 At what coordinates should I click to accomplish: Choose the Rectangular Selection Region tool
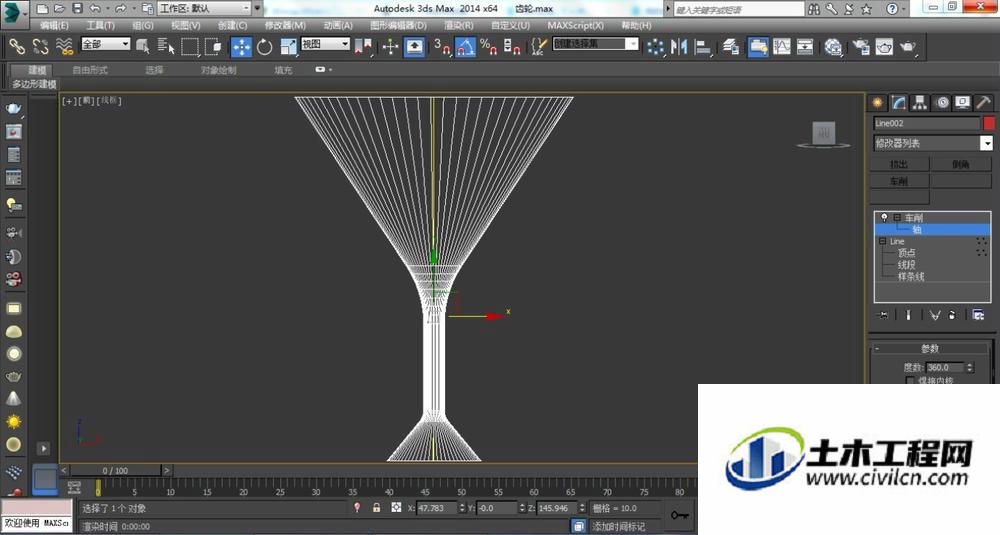189,47
